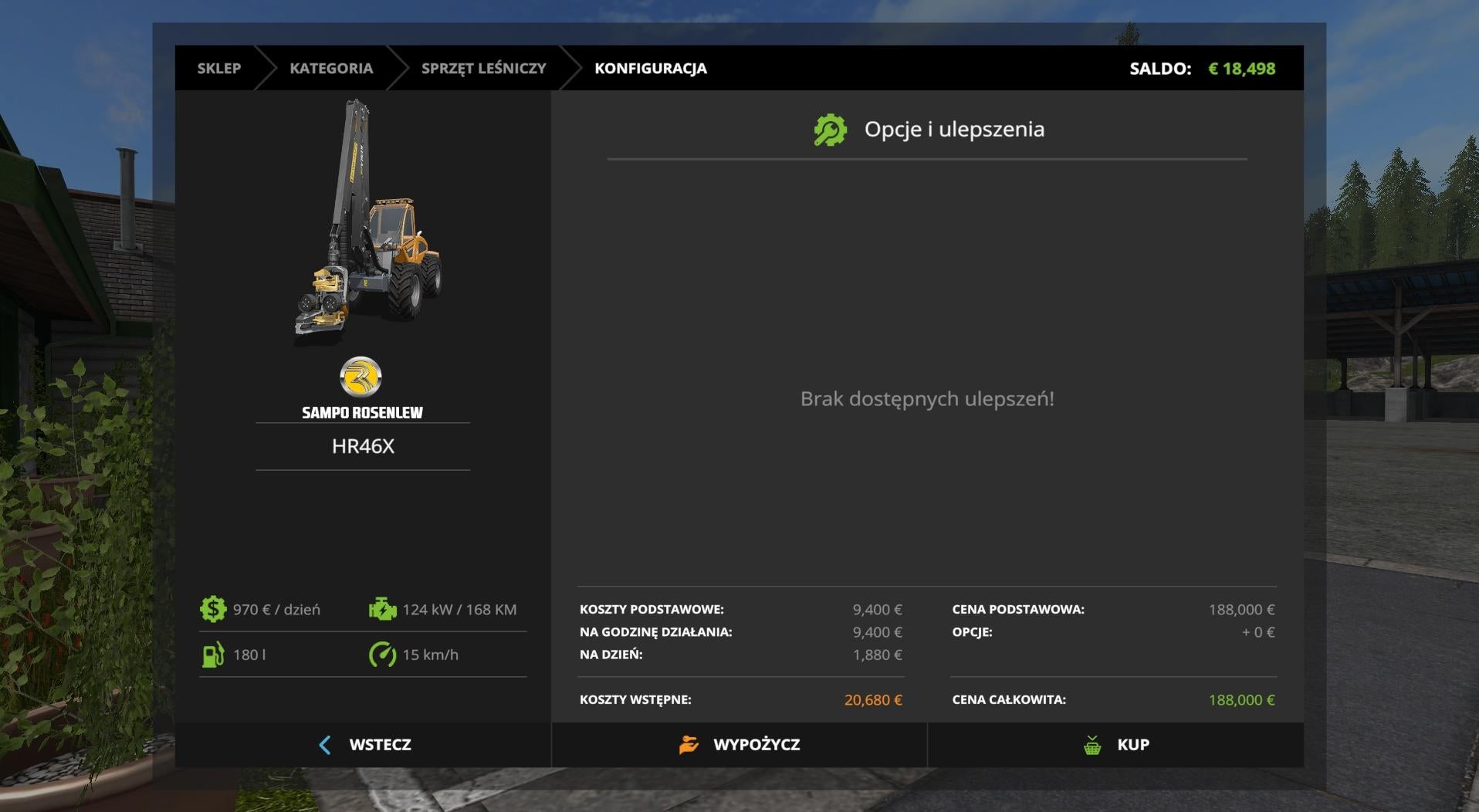Click the orange 20,680 € value
Screen dimensions: 1479x812
[873, 700]
